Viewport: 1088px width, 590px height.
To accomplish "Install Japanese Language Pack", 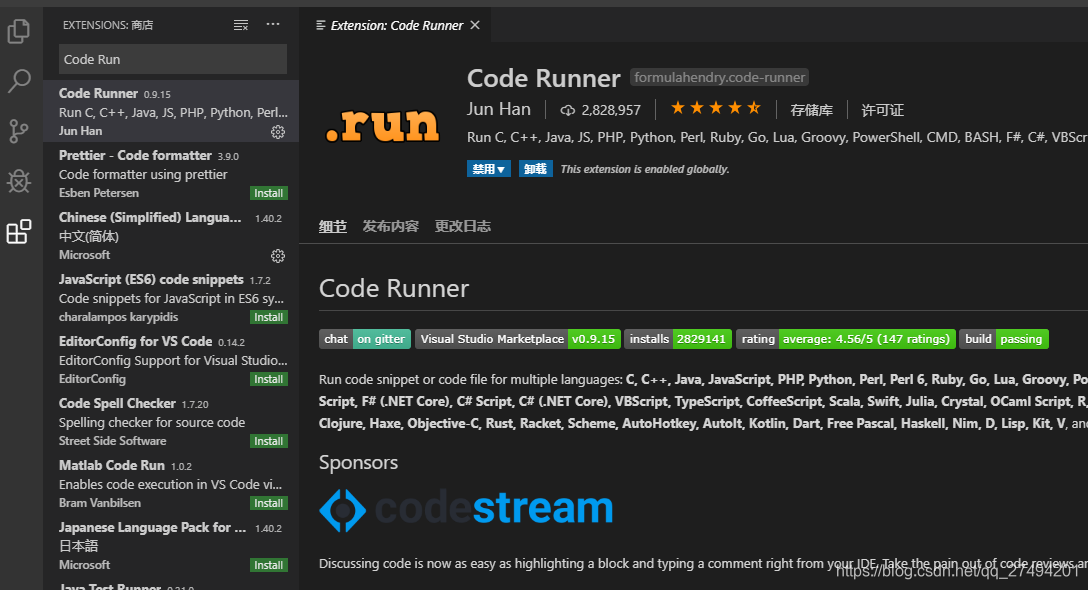I will [x=269, y=565].
